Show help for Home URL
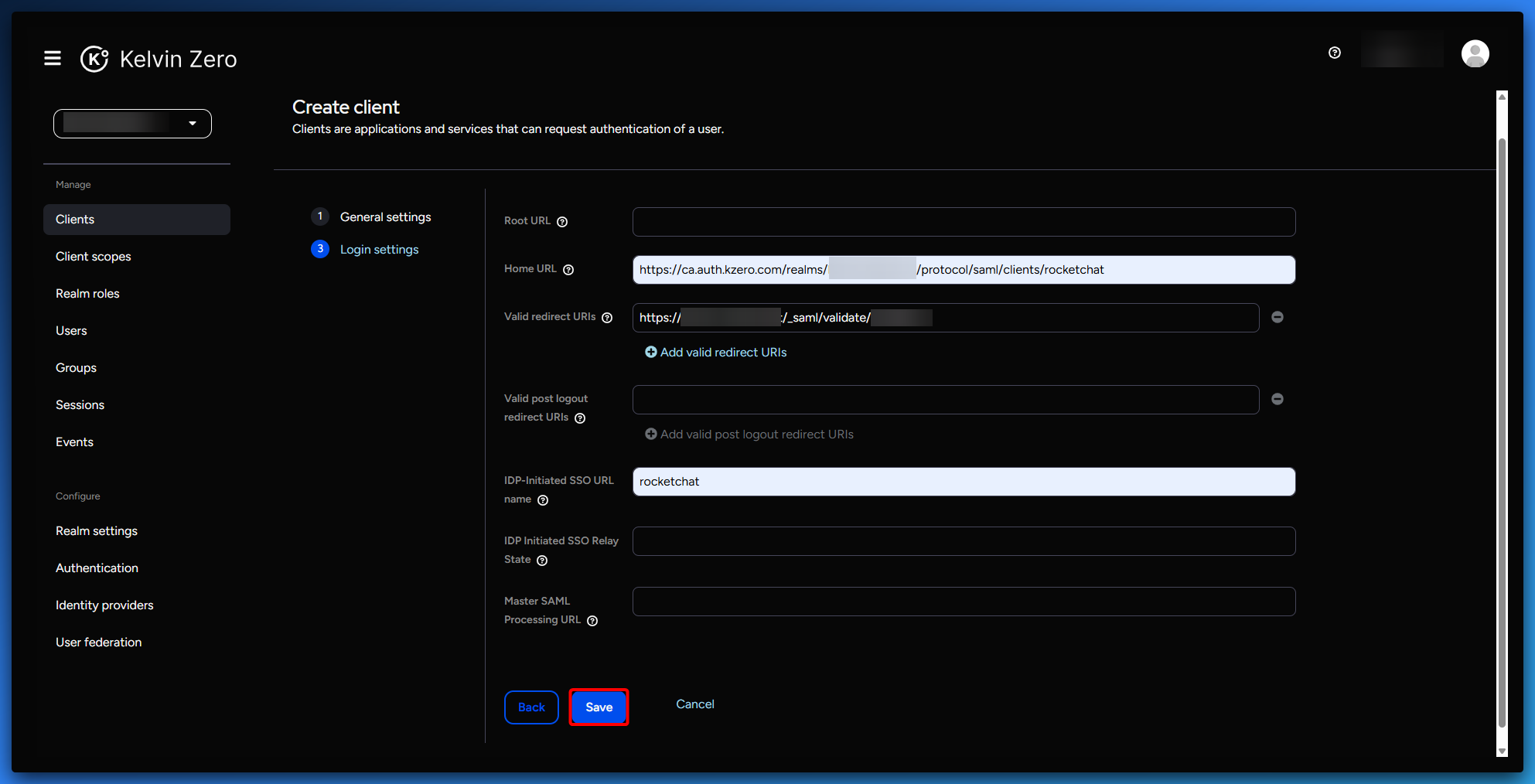This screenshot has height=784, width=1535. coord(568,270)
